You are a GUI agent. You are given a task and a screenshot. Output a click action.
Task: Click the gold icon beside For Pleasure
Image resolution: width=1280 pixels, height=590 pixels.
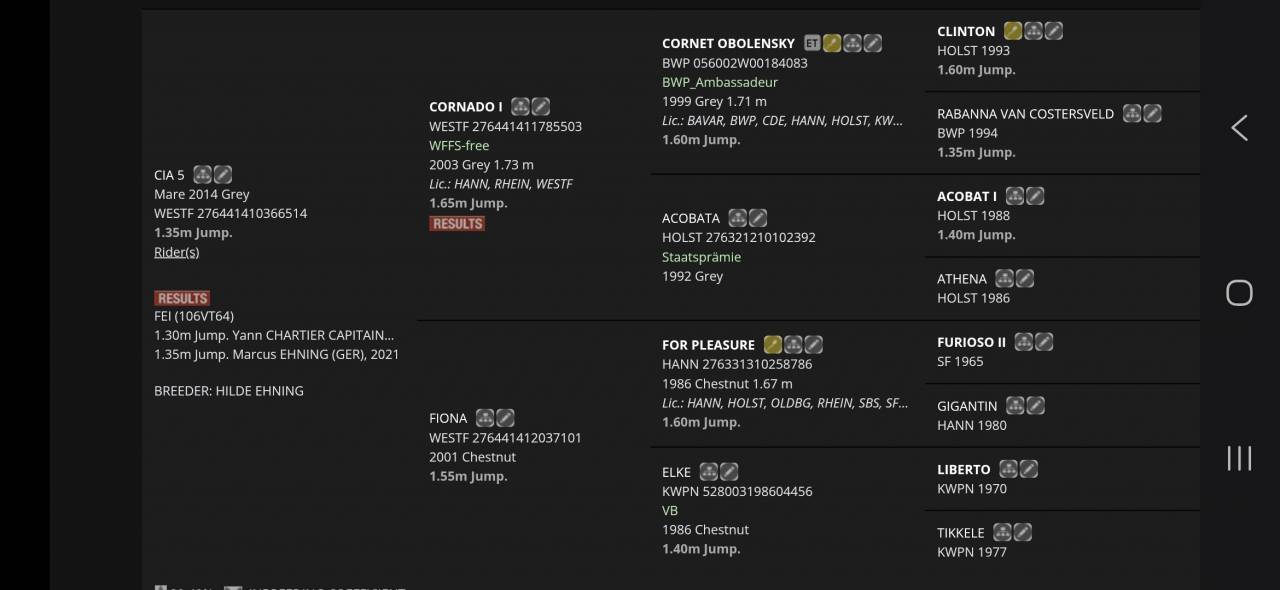point(773,345)
